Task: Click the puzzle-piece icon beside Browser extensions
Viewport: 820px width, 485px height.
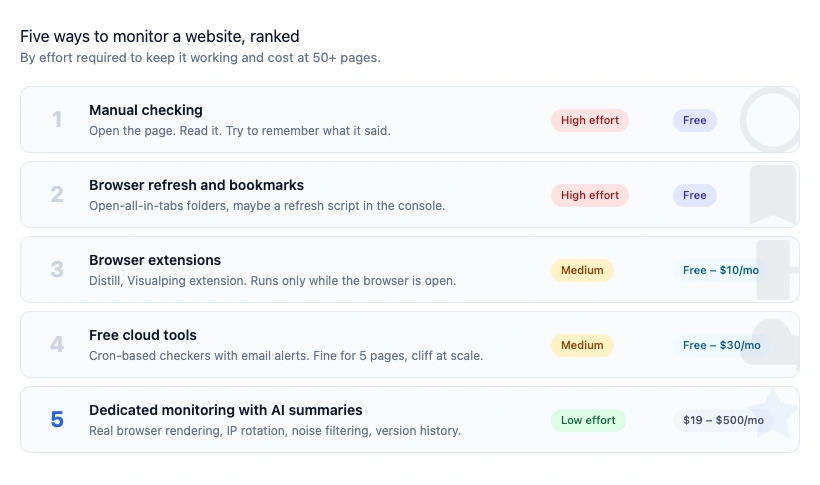Action: pyautogui.click(x=775, y=270)
